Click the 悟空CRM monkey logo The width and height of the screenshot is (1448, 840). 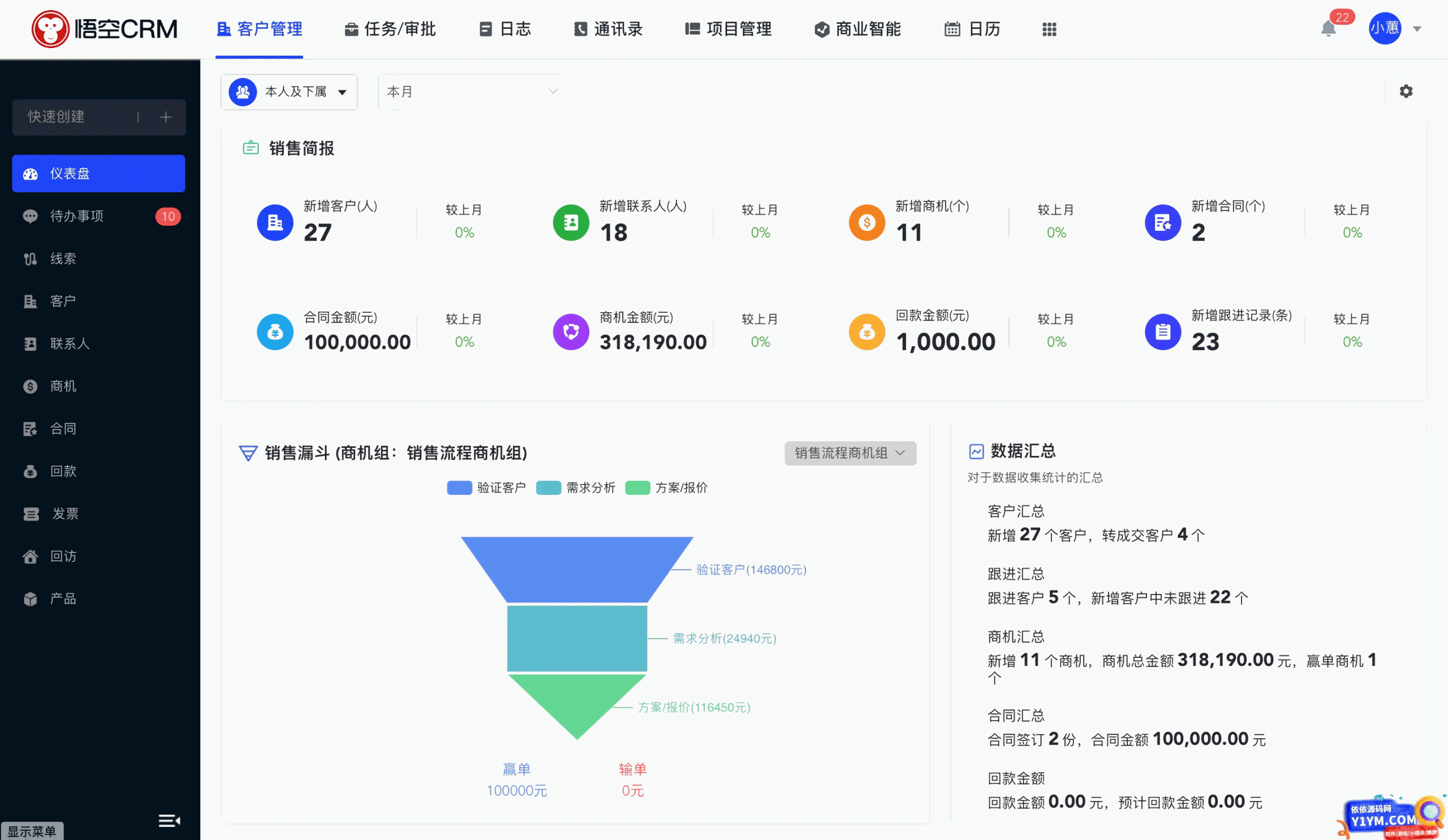click(x=50, y=29)
